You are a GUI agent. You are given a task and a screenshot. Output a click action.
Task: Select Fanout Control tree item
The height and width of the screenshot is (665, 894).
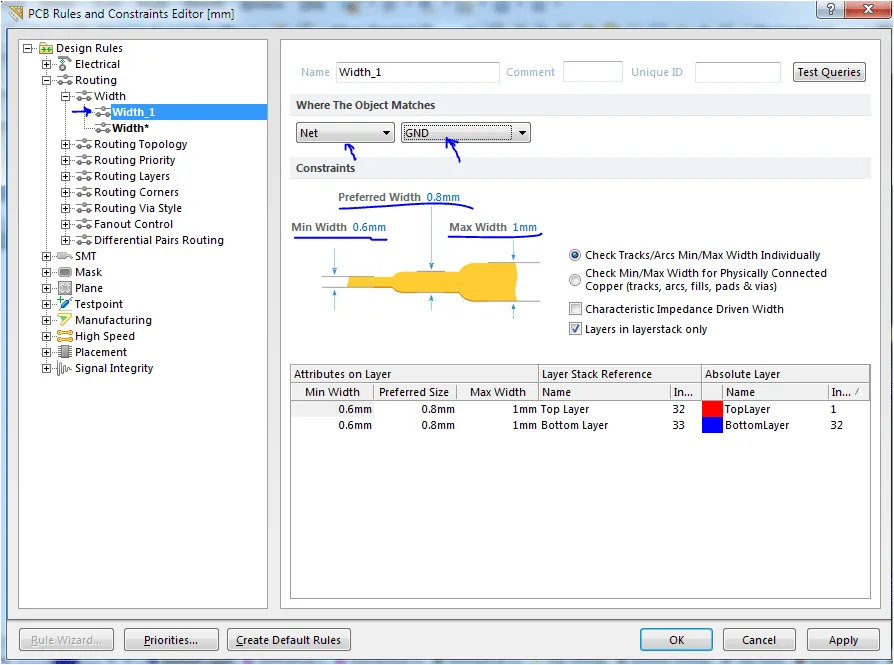(133, 224)
